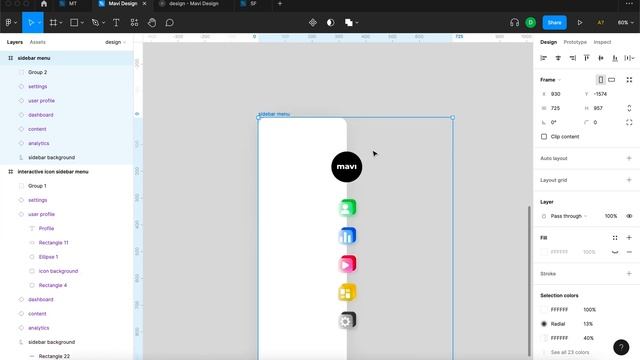Screen dimensions: 640x360
Task: Click the Boolean groups icon
Action: (349, 23)
